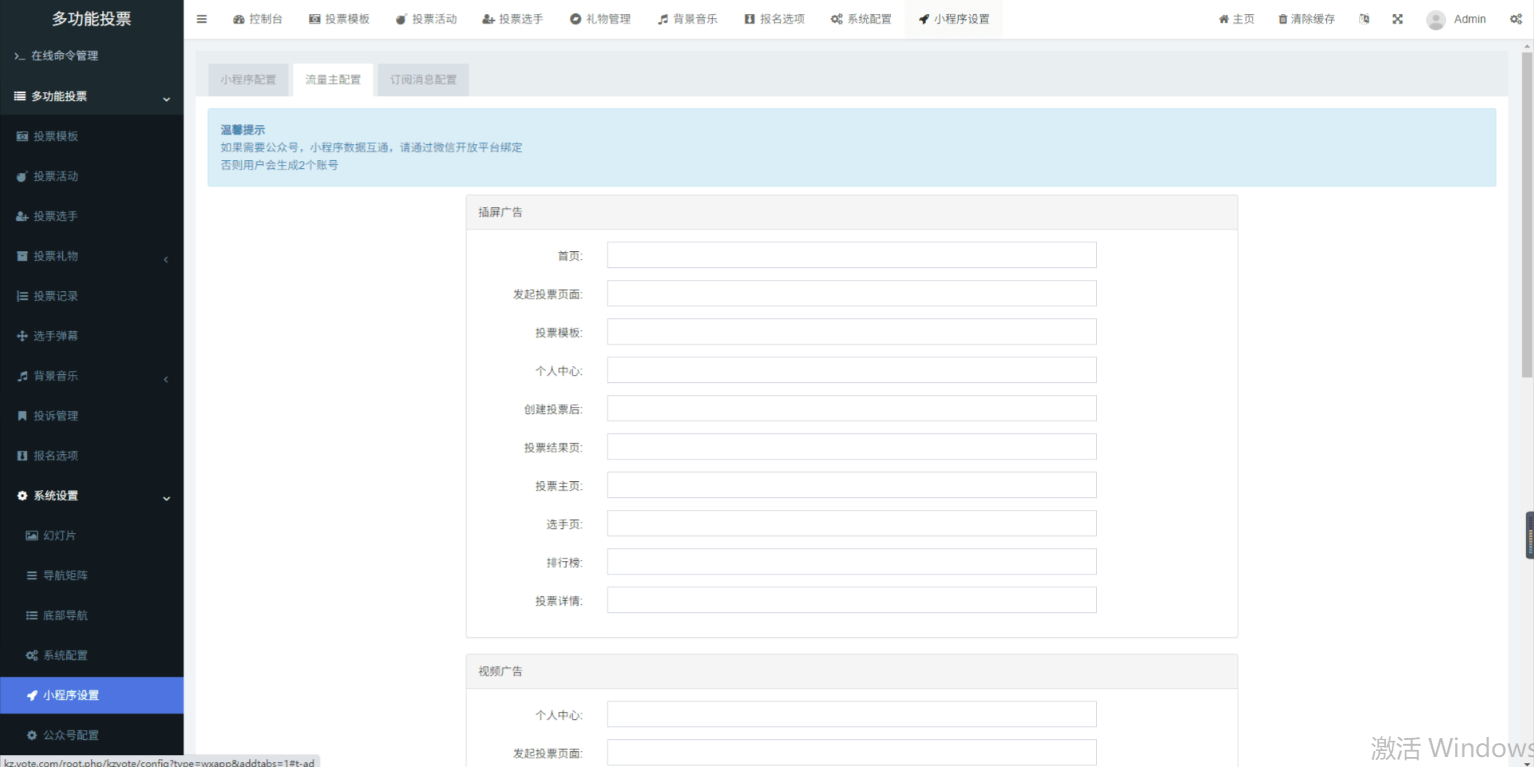Open 底部导航 in the sidebar
This screenshot has width=1534, height=767.
[91, 616]
